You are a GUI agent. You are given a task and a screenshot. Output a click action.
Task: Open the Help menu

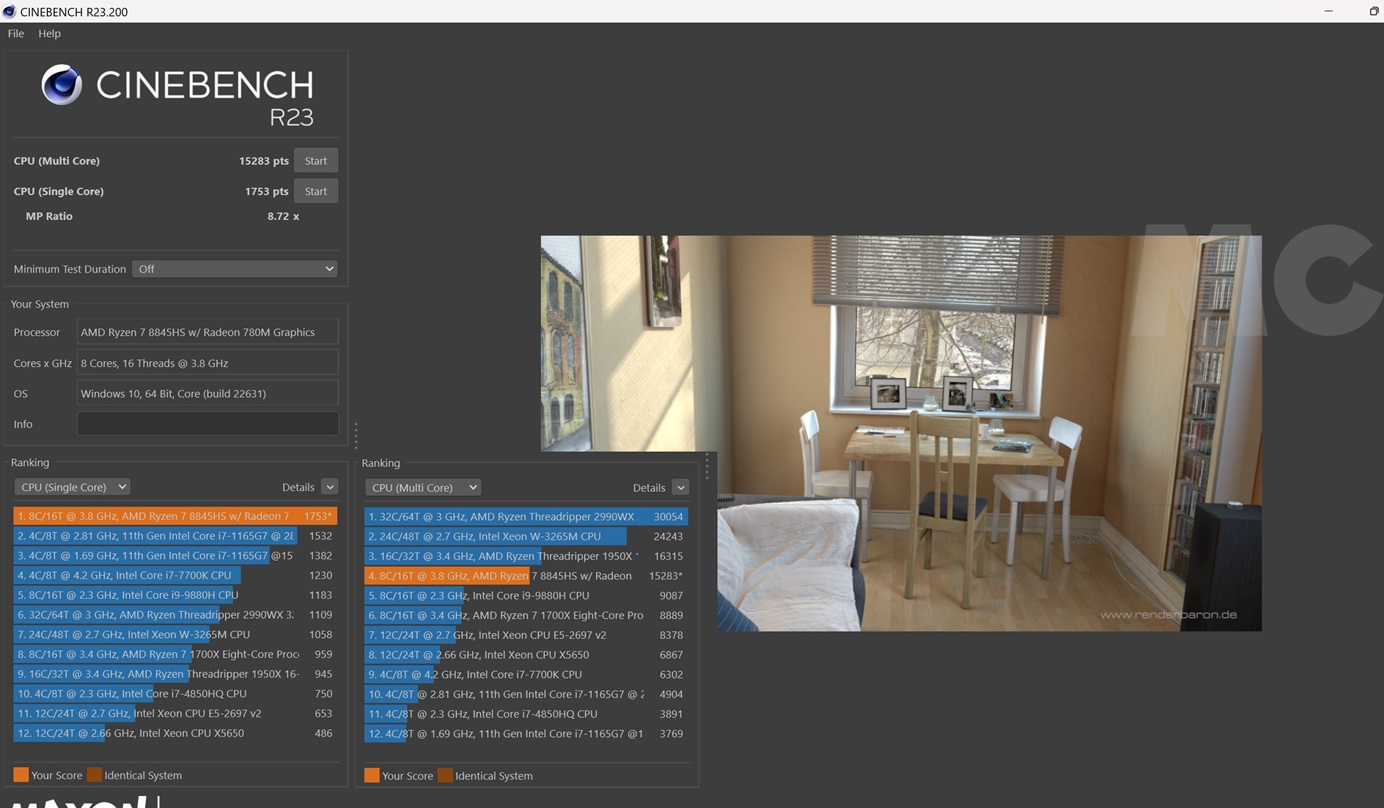coord(49,33)
